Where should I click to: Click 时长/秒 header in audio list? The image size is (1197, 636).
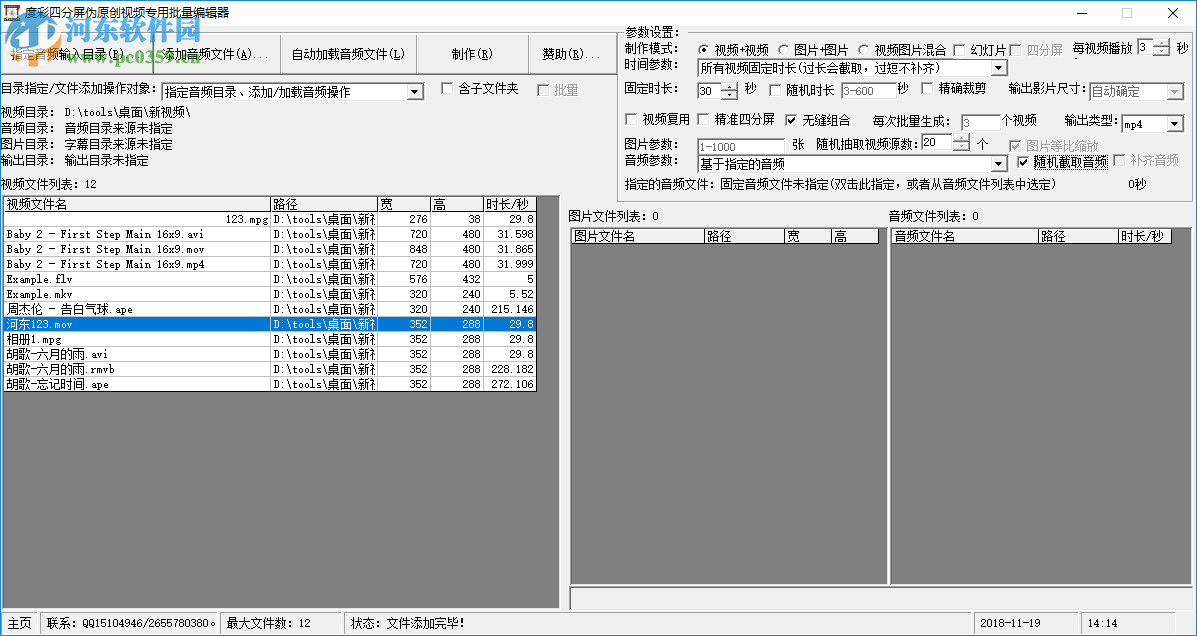tap(1145, 237)
